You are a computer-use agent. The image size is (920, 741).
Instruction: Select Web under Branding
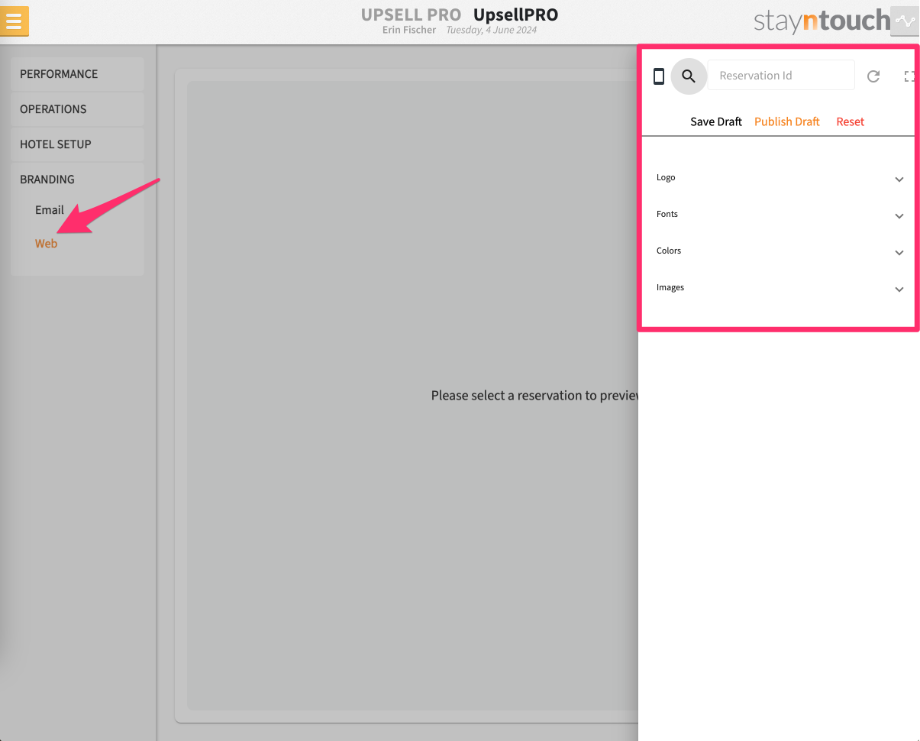(x=46, y=243)
